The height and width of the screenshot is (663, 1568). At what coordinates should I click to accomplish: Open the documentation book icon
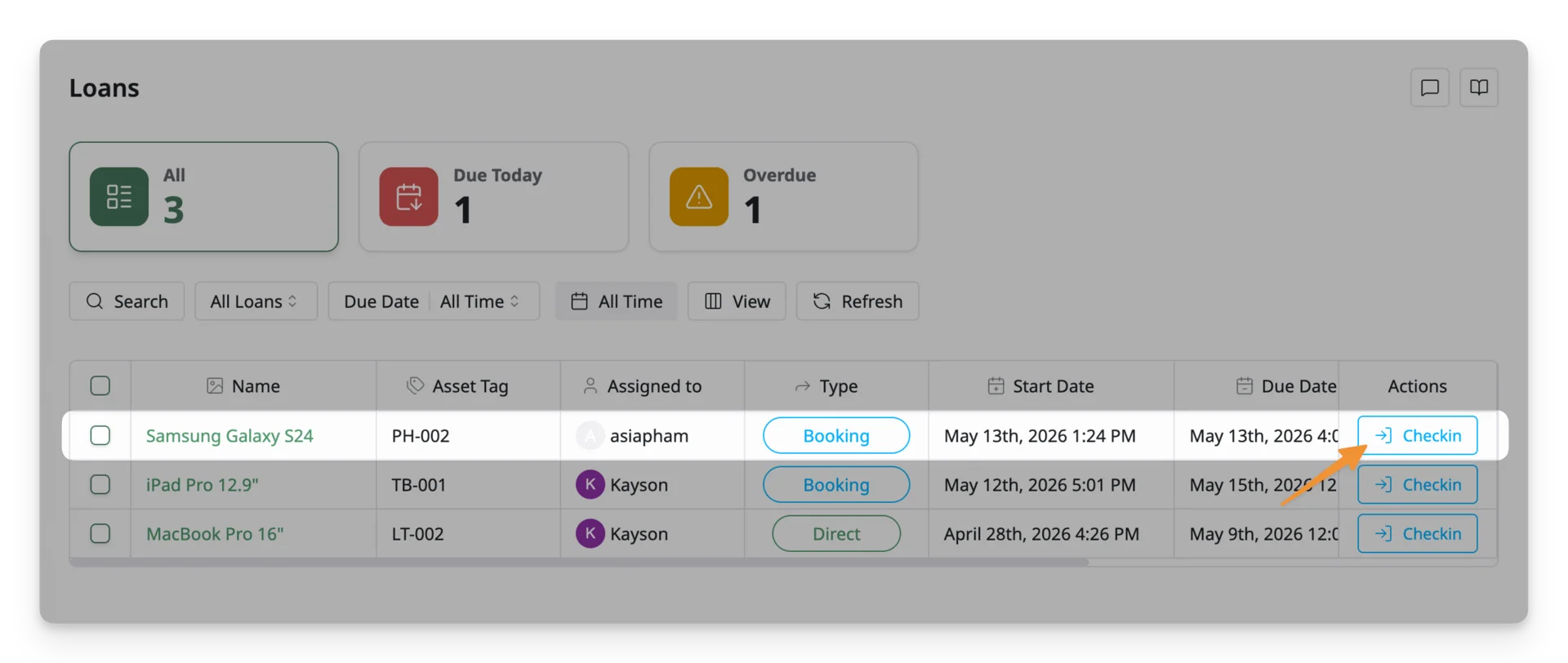pyautogui.click(x=1478, y=87)
